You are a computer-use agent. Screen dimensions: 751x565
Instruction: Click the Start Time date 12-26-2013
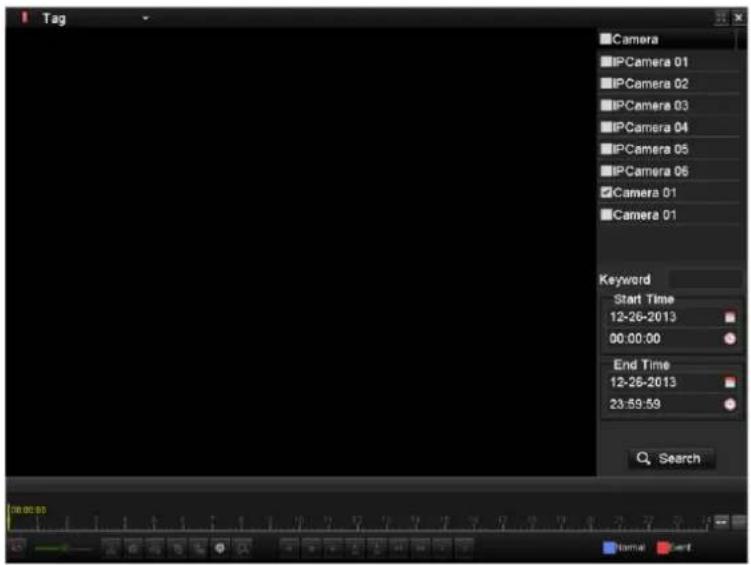pyautogui.click(x=643, y=316)
